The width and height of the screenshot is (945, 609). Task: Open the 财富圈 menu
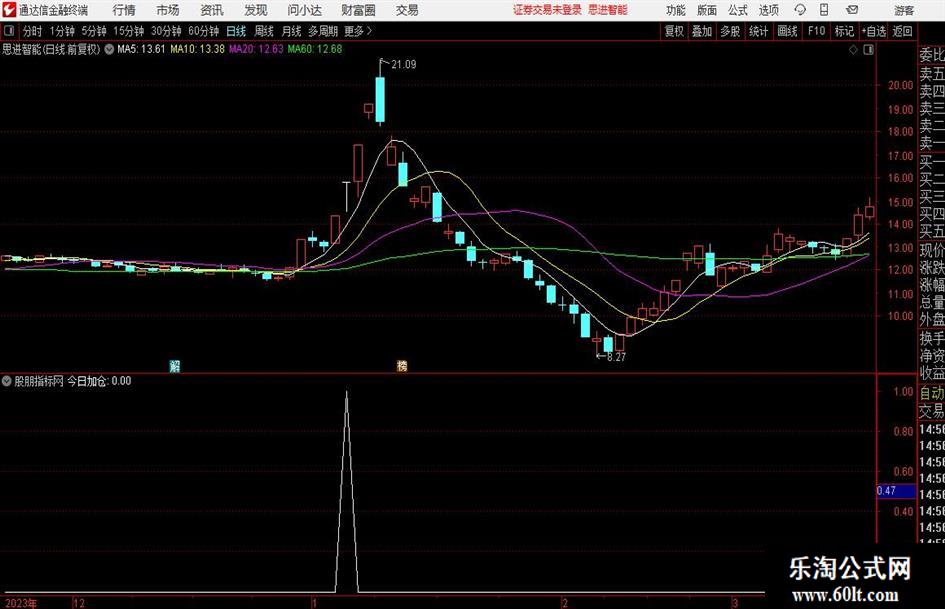tap(358, 10)
